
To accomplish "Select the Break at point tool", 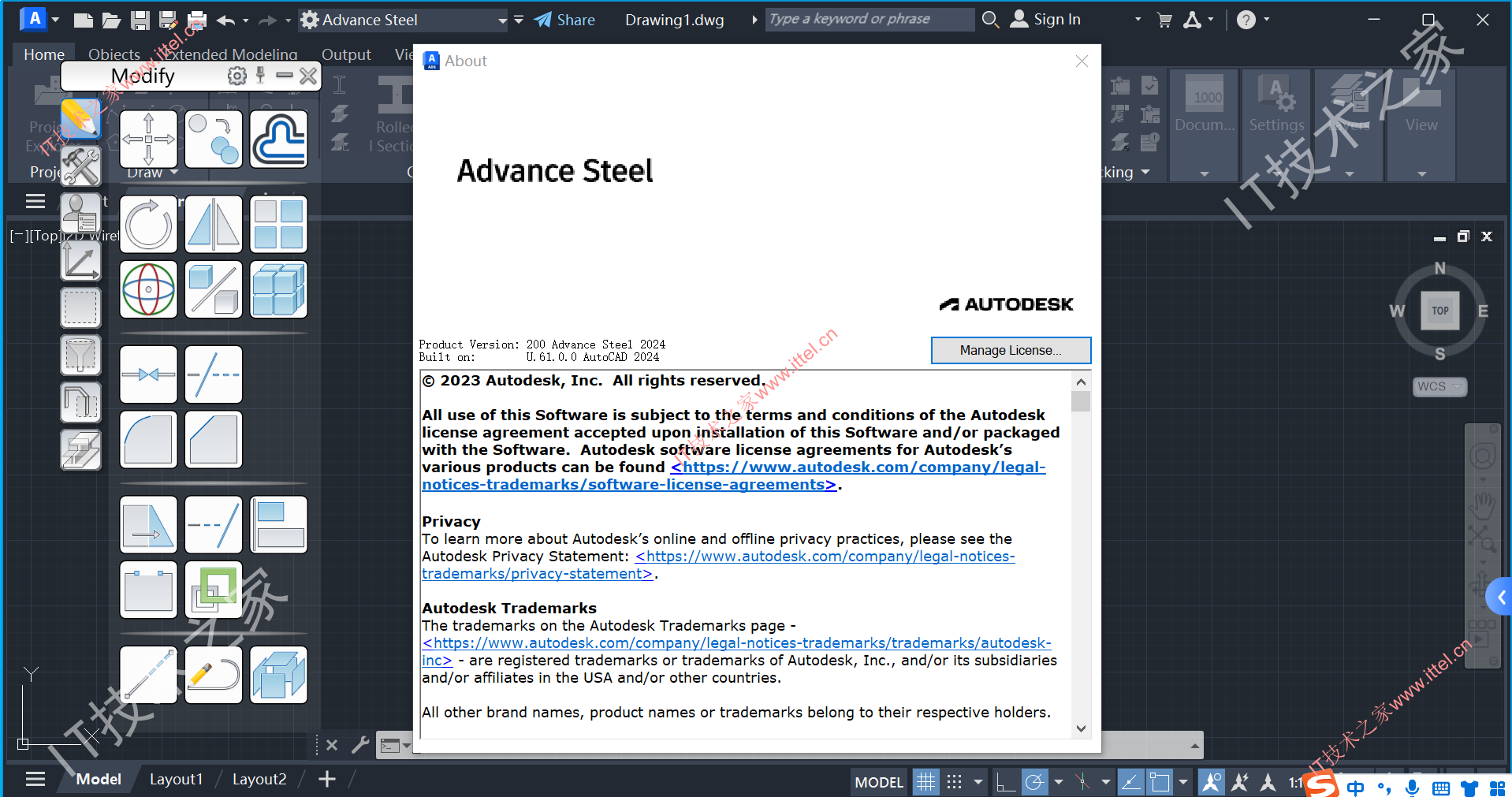I will tap(148, 374).
